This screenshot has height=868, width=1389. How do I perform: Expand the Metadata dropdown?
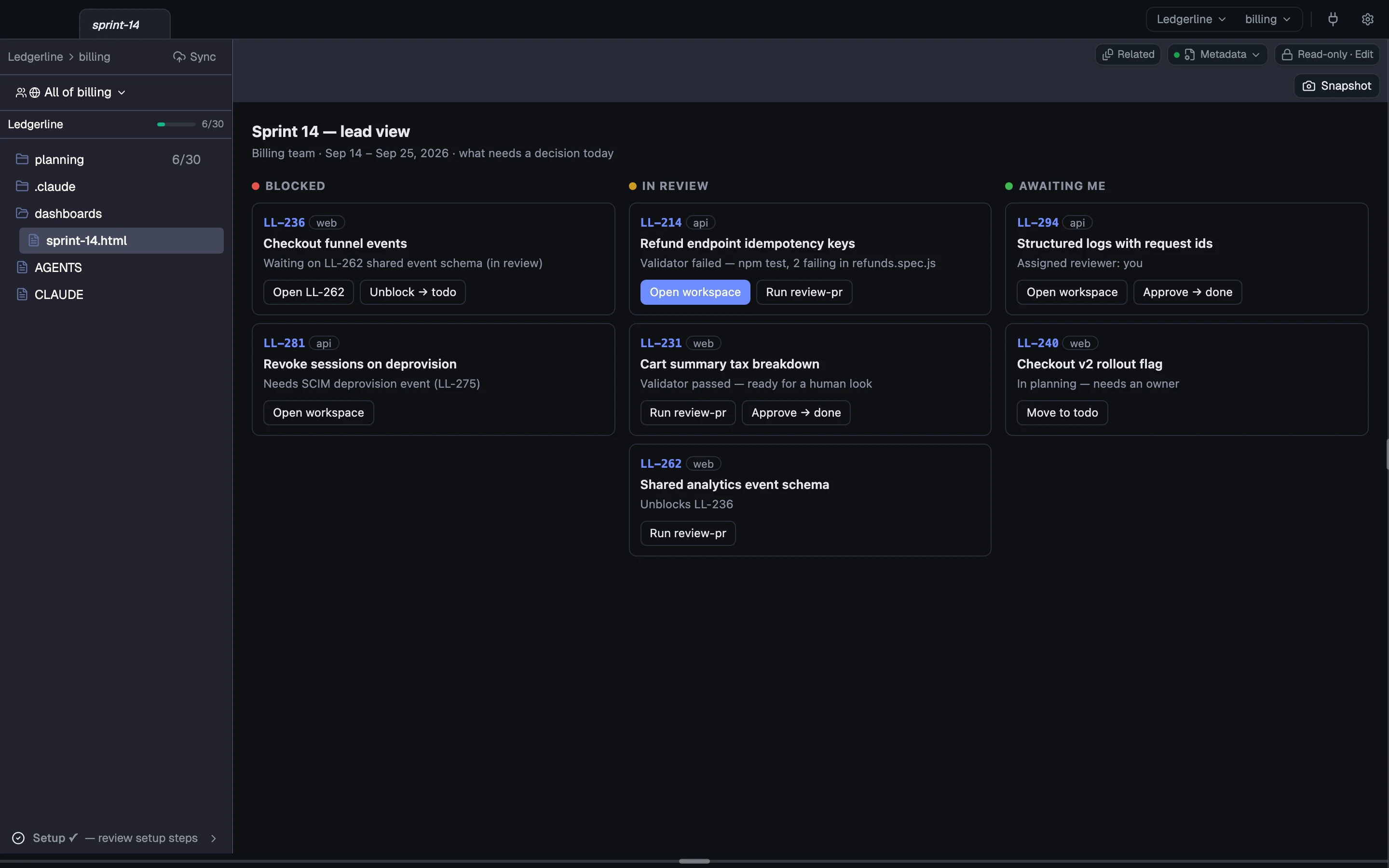tap(1217, 54)
